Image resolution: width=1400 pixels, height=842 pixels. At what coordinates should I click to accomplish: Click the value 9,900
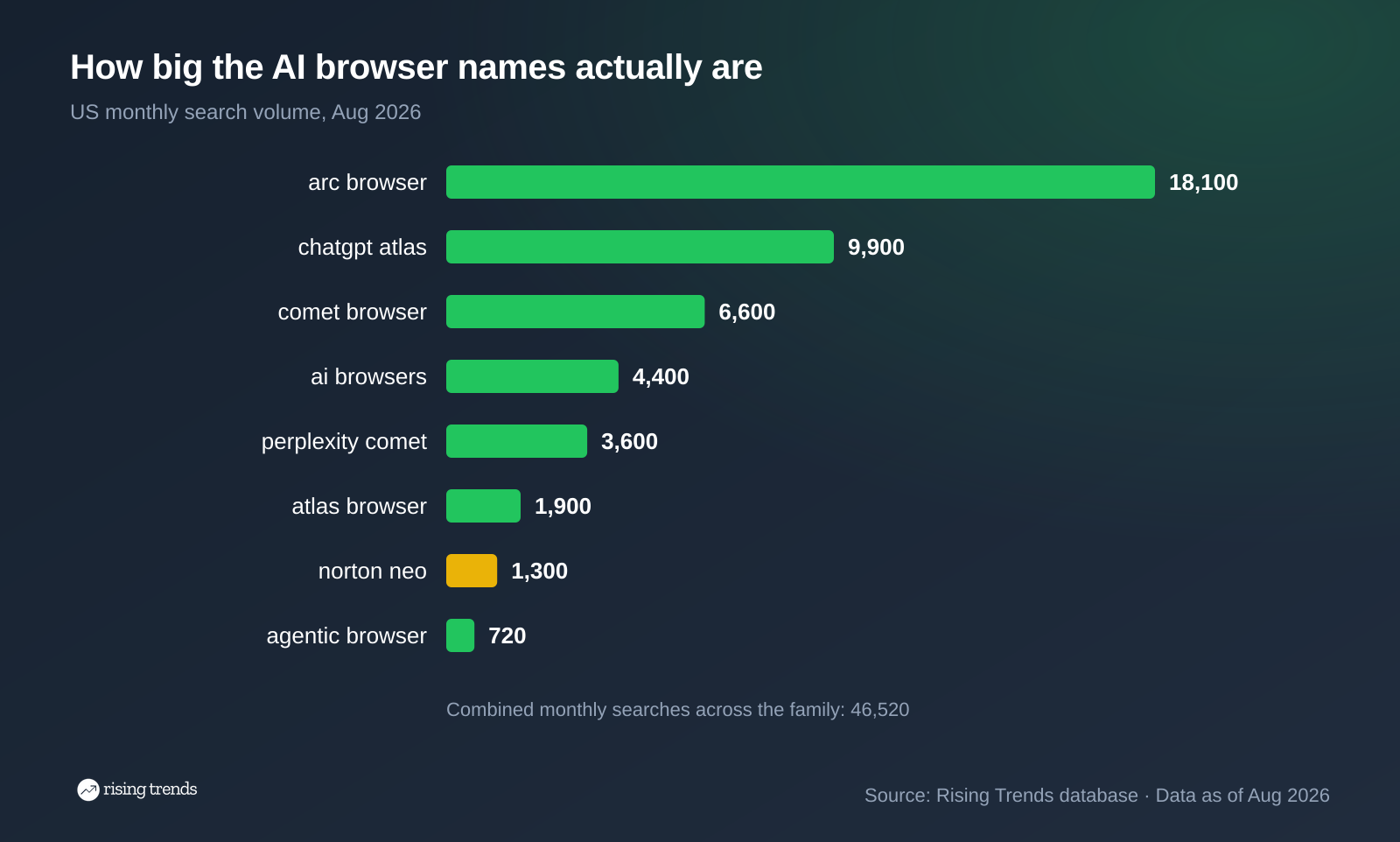tap(876, 247)
